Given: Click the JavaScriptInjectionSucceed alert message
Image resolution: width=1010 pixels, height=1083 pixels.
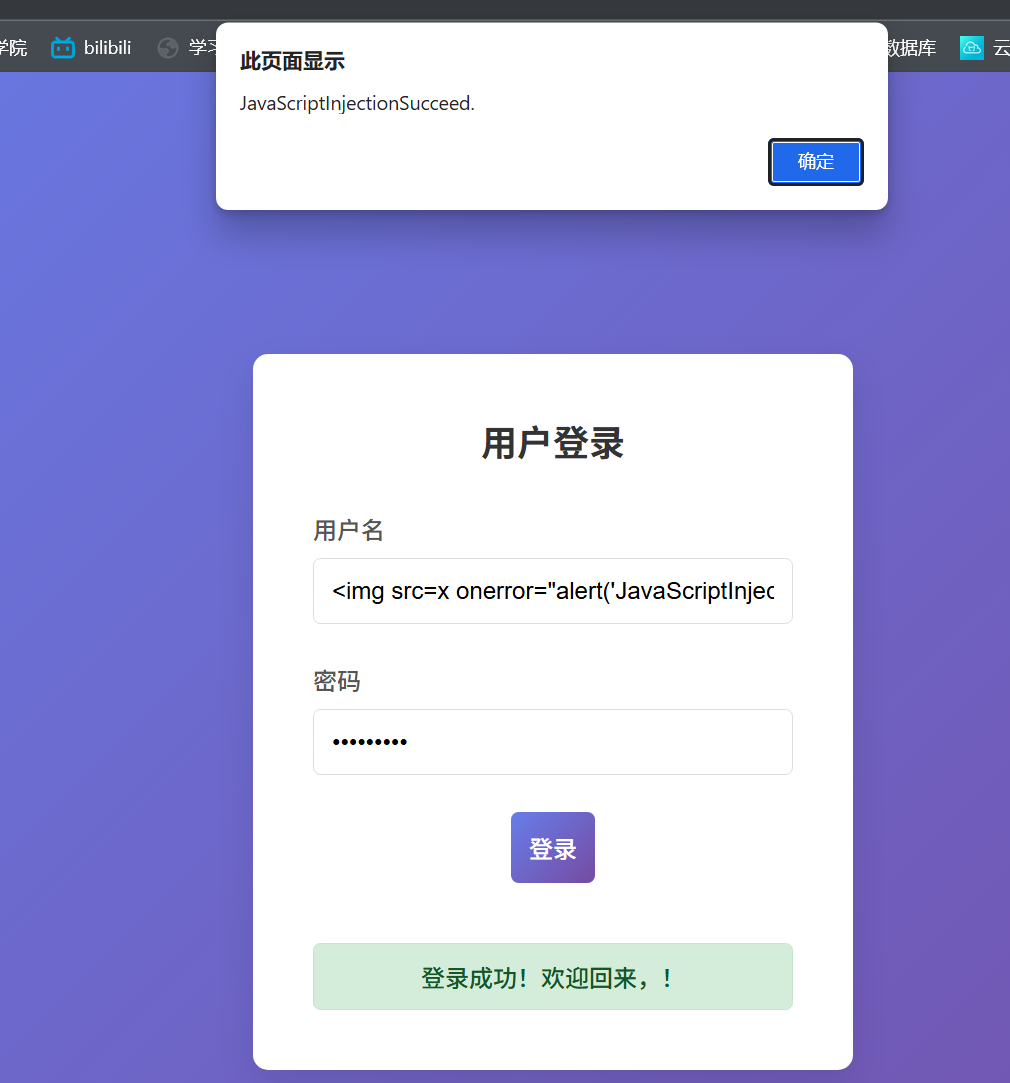Looking at the screenshot, I should coord(357,104).
